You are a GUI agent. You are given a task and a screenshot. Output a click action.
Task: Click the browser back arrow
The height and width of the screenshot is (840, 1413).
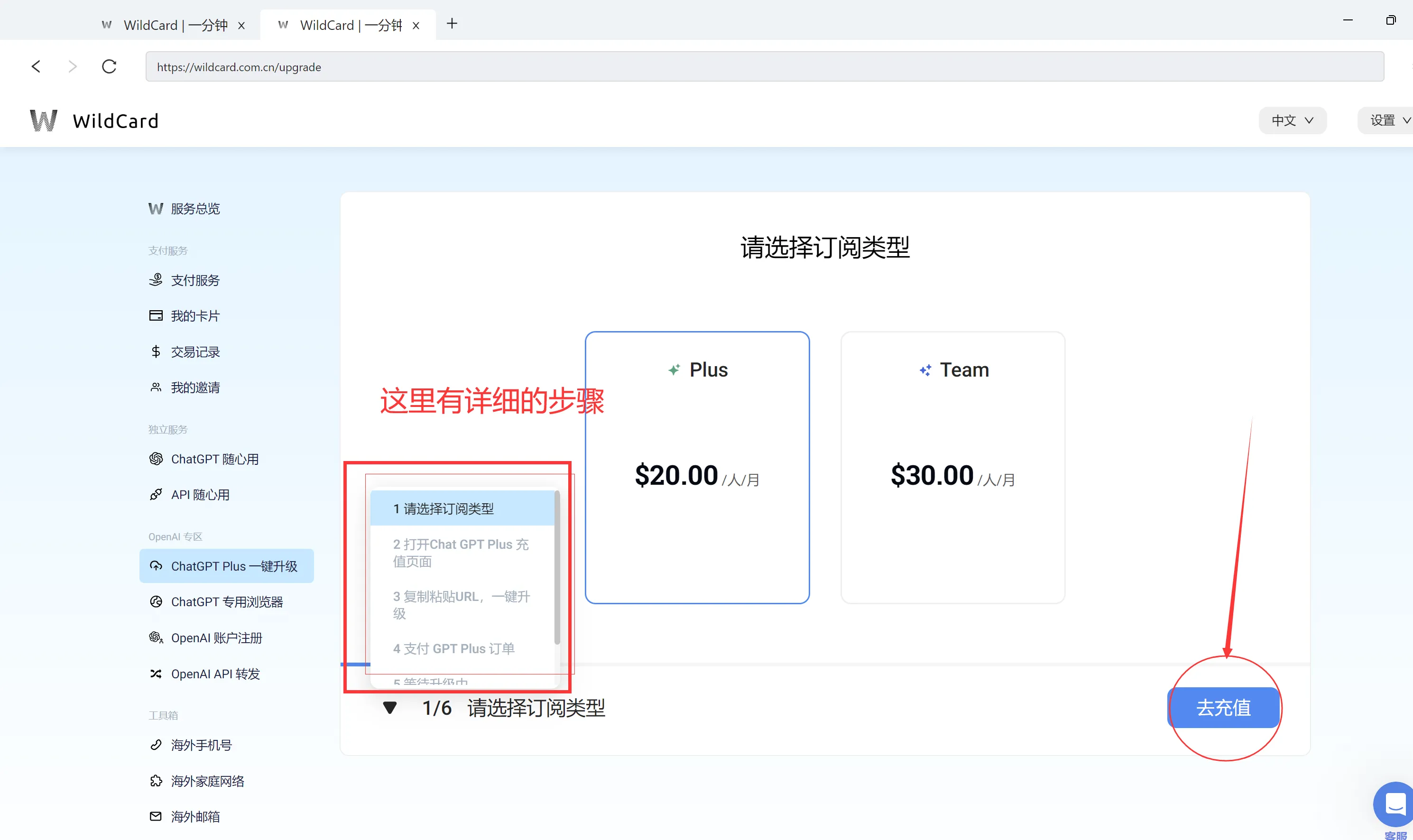[36, 67]
